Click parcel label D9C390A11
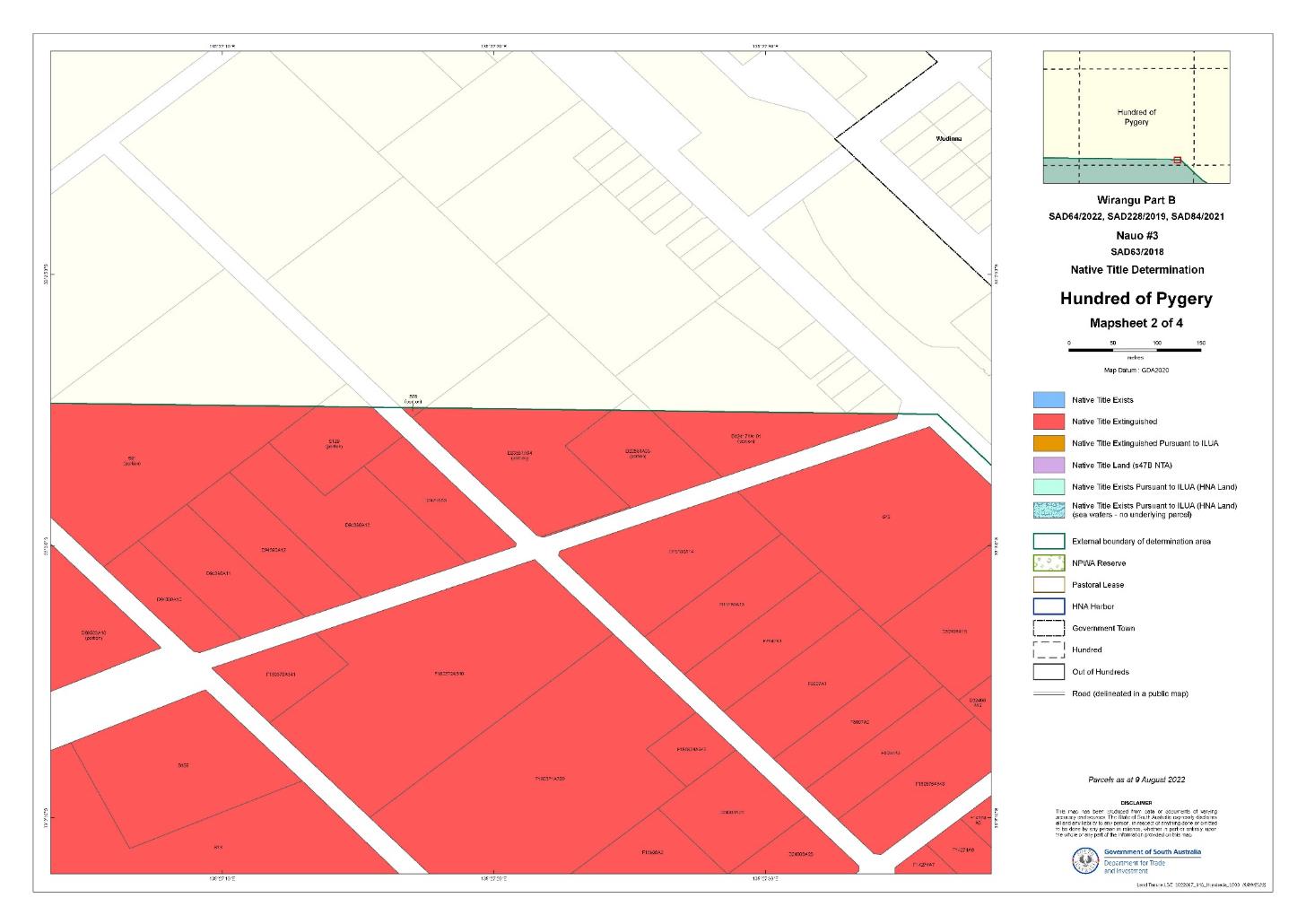Screen dimensions: 1306x924 pyautogui.click(x=218, y=573)
